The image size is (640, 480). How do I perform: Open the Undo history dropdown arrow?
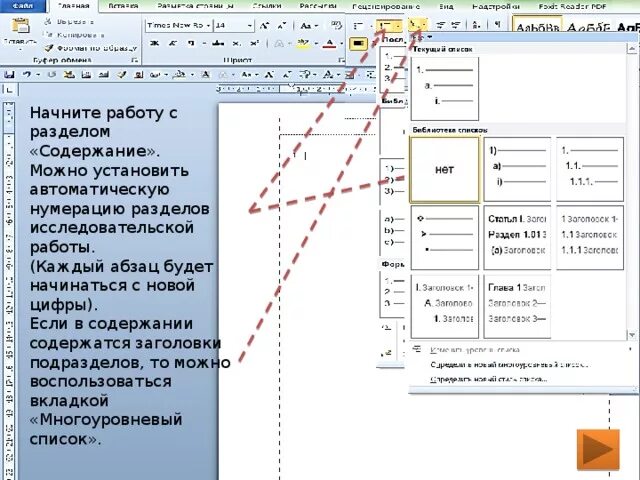click(38, 75)
